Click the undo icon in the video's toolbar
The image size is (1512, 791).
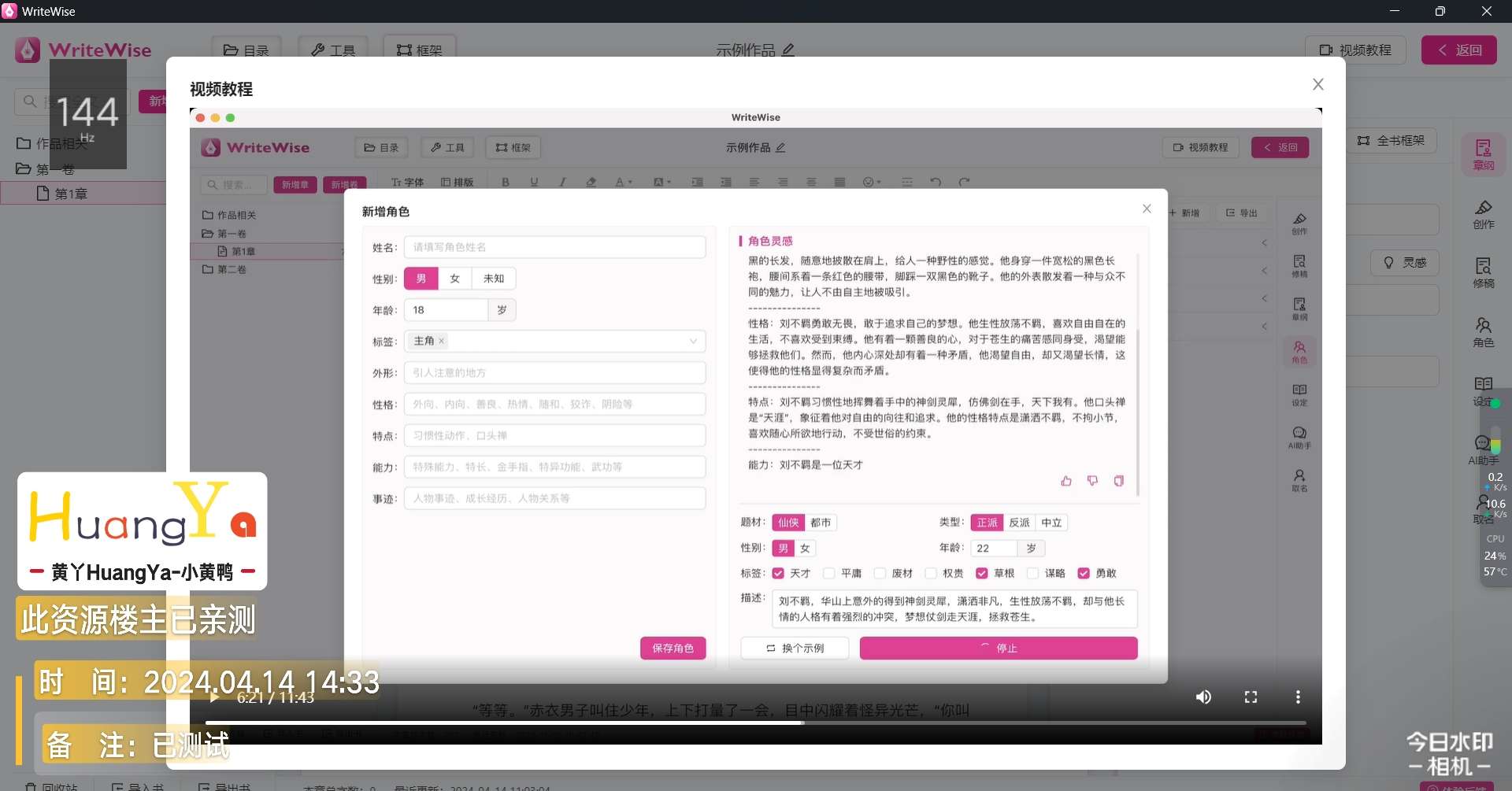tap(936, 182)
